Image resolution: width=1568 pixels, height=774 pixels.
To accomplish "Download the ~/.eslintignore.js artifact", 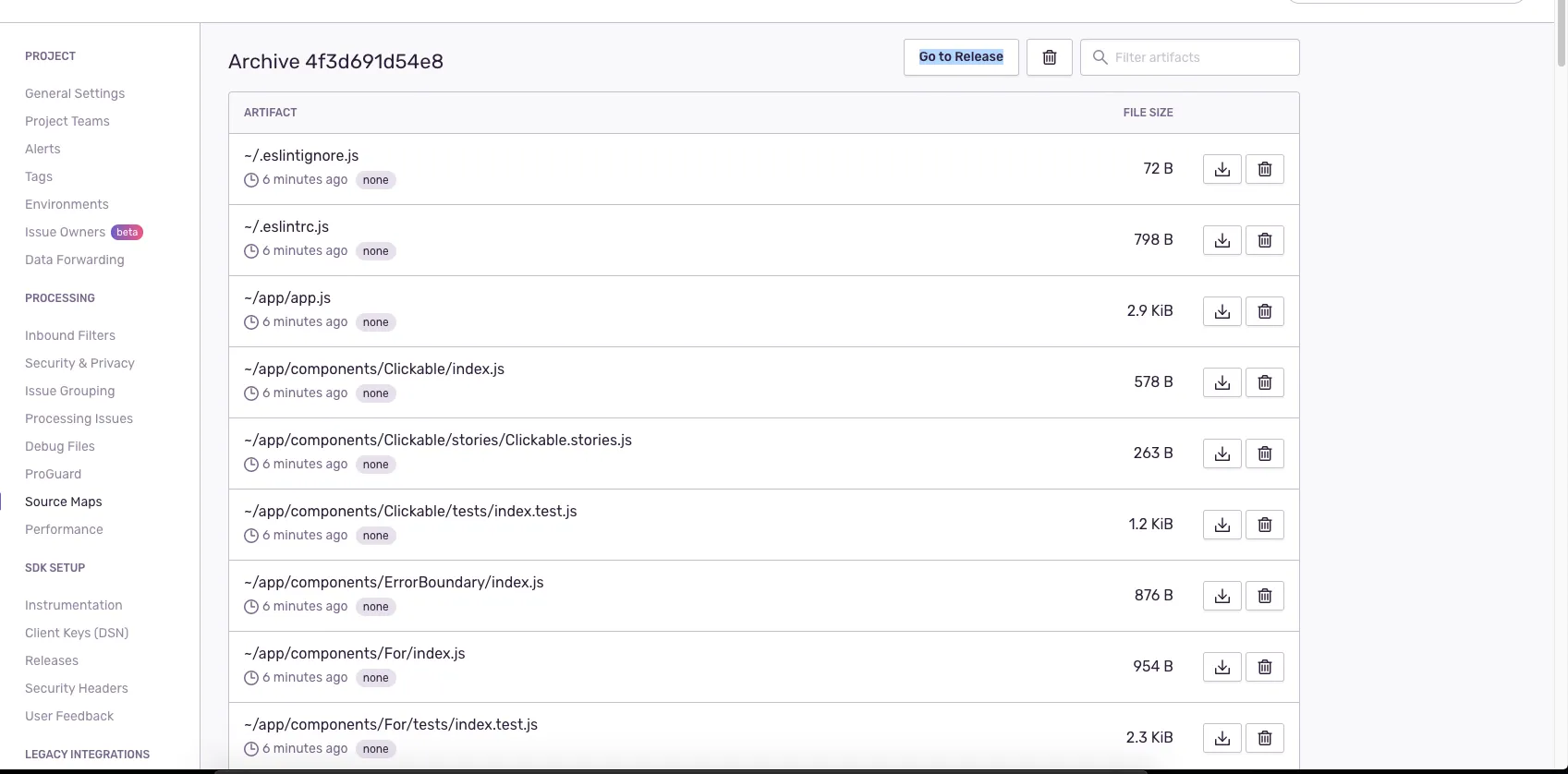I will click(x=1222, y=169).
